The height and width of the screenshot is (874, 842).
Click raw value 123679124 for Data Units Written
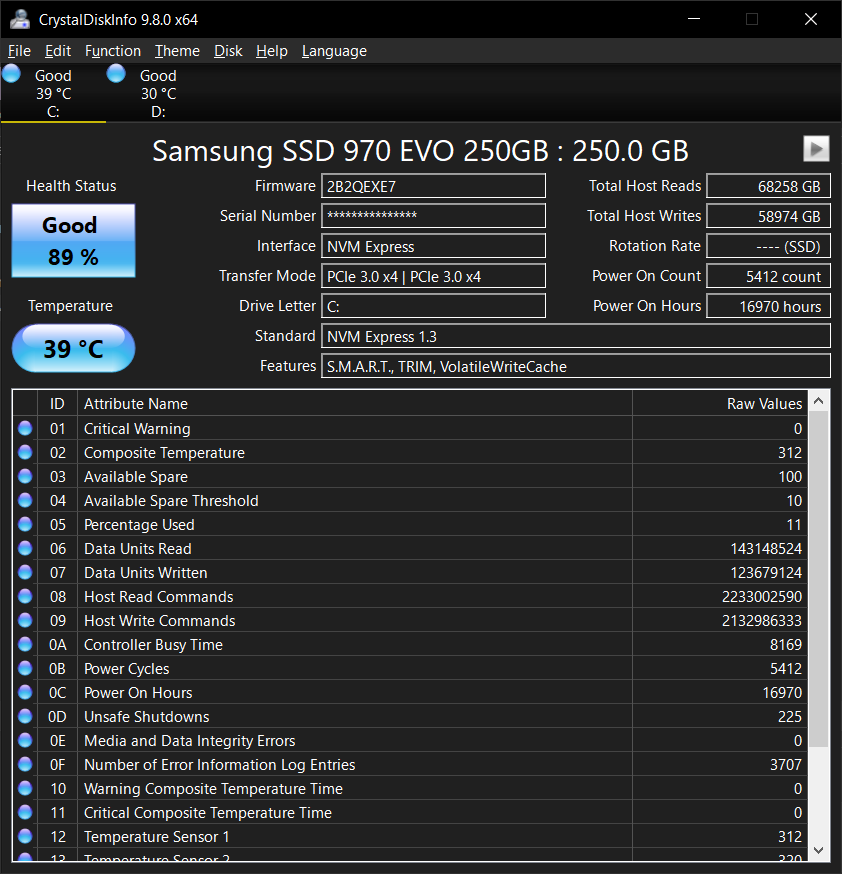pos(766,573)
